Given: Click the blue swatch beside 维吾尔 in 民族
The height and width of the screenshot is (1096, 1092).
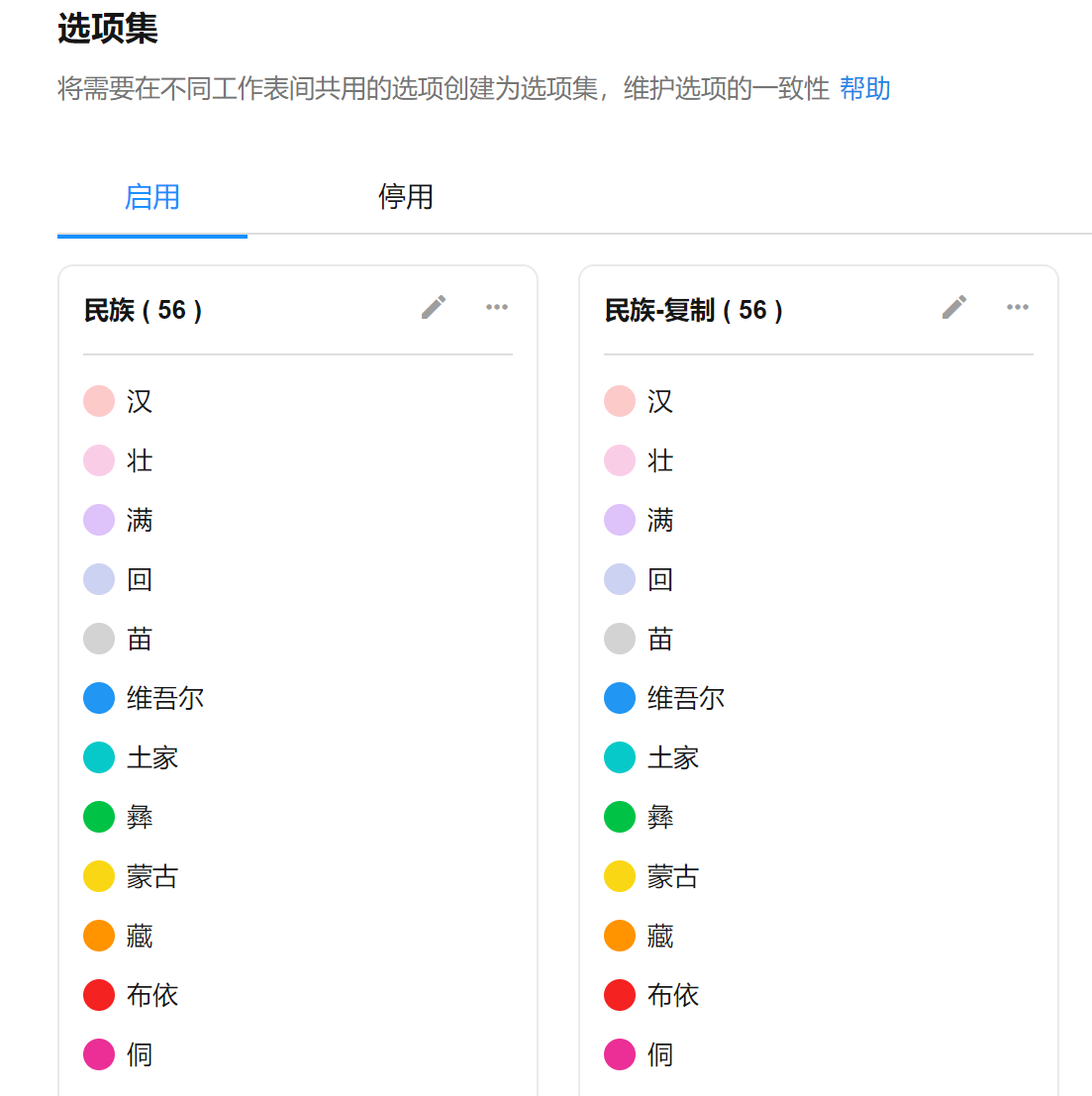Looking at the screenshot, I should tap(99, 698).
